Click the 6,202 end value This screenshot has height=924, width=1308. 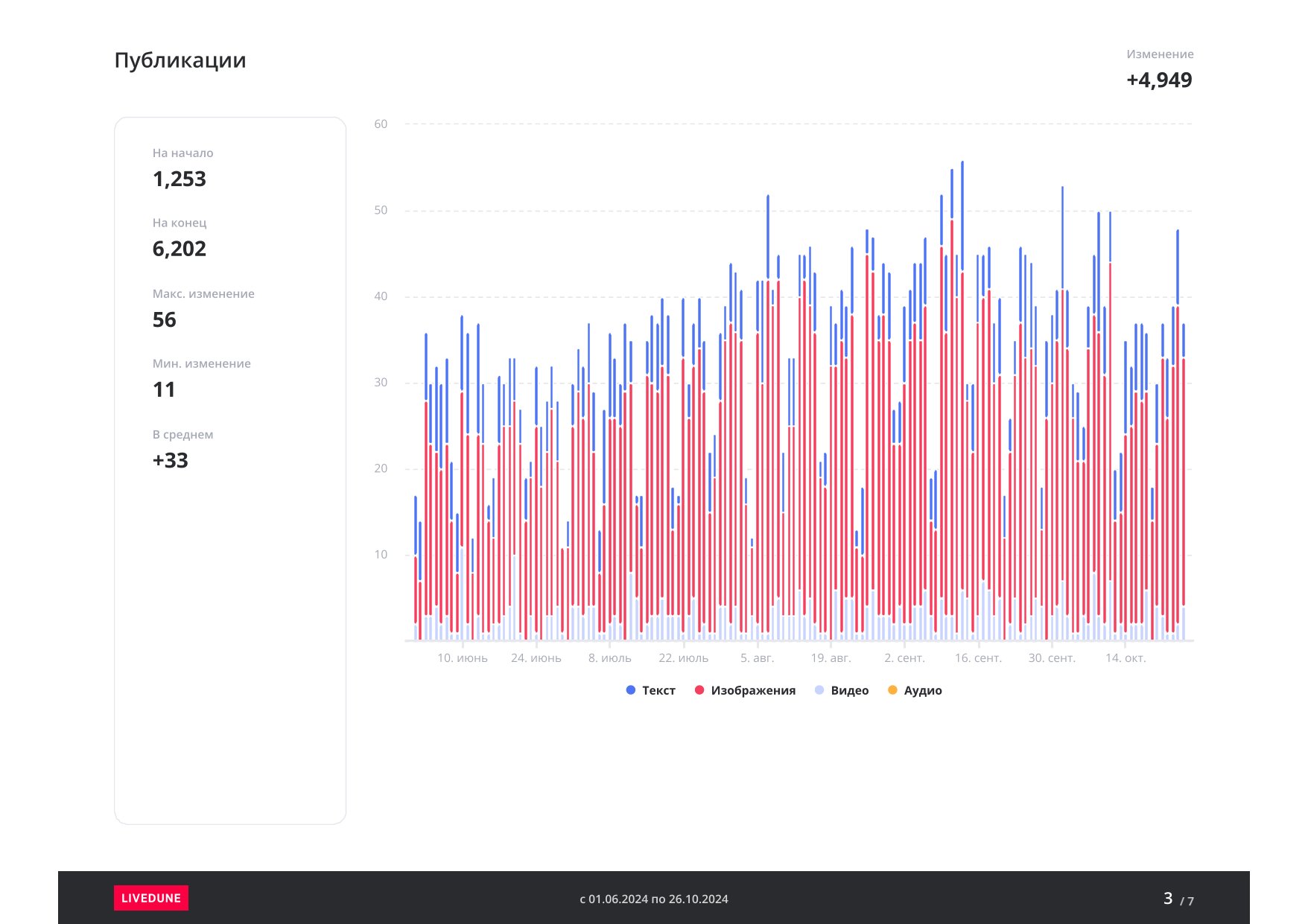point(180,249)
